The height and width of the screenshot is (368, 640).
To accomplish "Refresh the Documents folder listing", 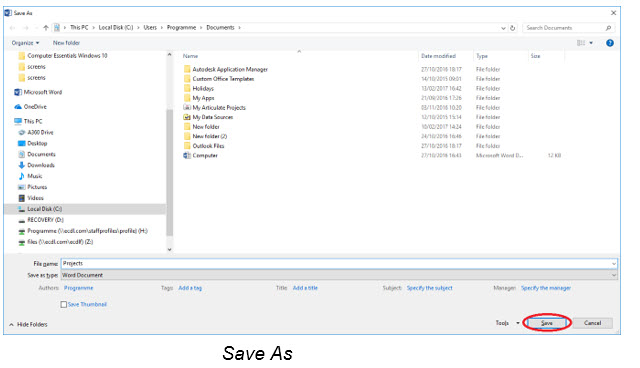I will [x=513, y=28].
